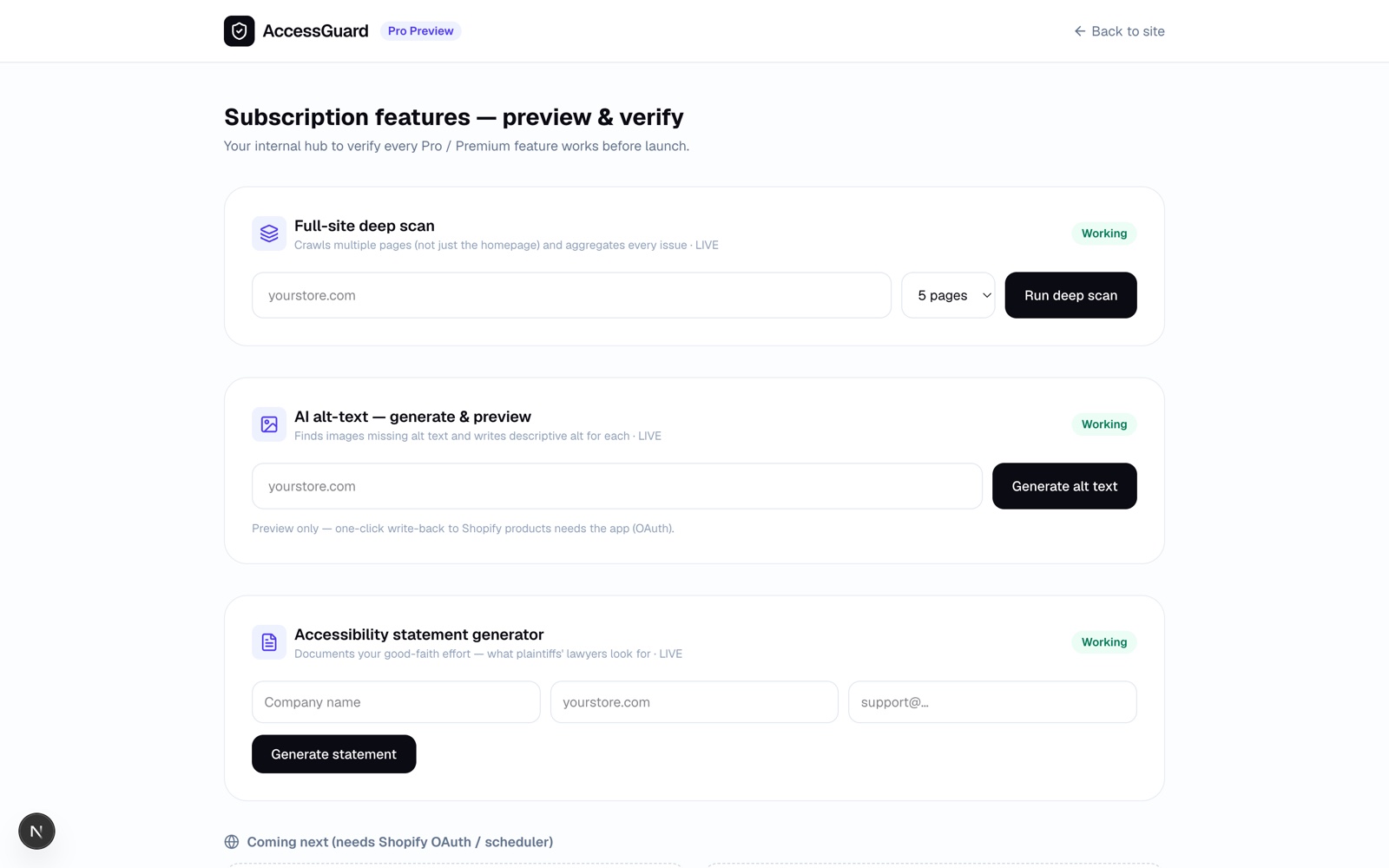Viewport: 1389px width, 868px height.
Task: Click the Documents your good-faith effort description
Action: click(488, 654)
